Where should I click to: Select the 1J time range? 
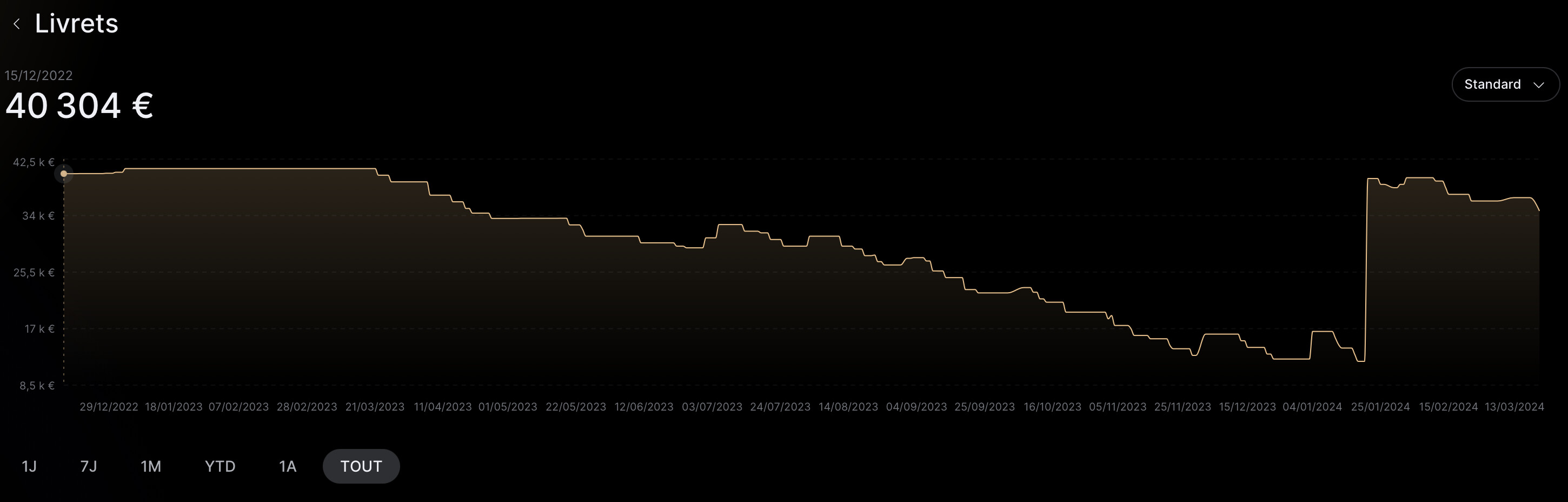coord(29,466)
